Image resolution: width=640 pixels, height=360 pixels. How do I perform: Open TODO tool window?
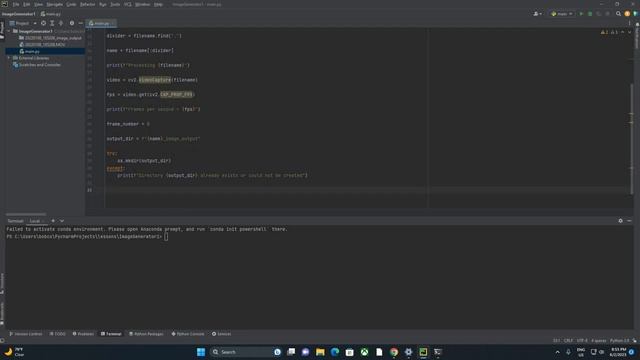[x=58, y=334]
